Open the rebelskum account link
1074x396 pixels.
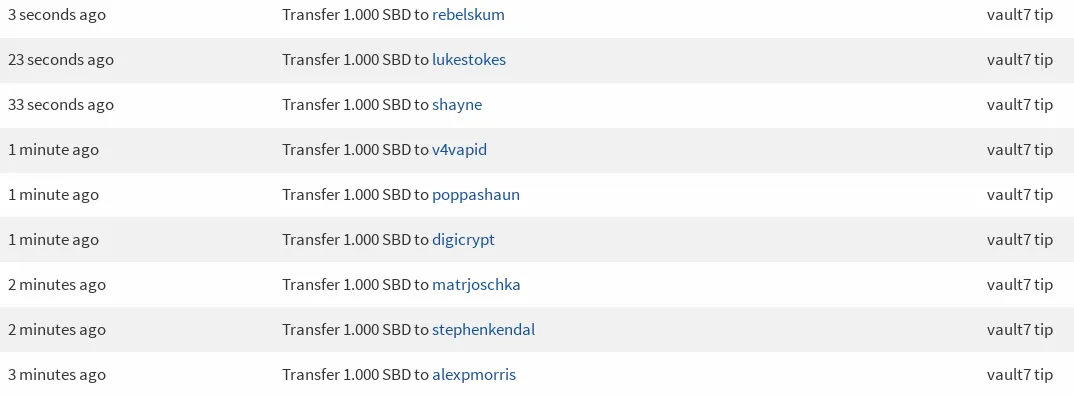(469, 14)
